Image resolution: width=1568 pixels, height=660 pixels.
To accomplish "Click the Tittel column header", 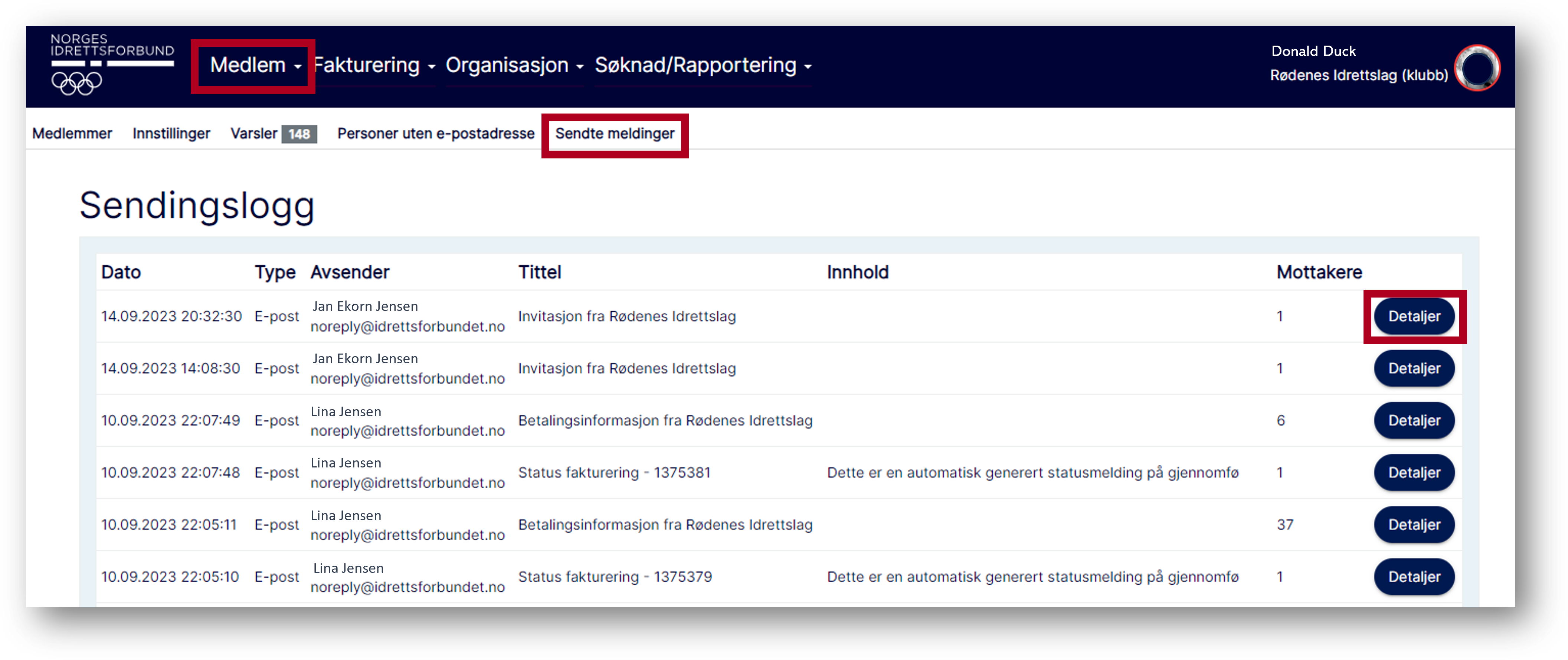I will coord(540,272).
